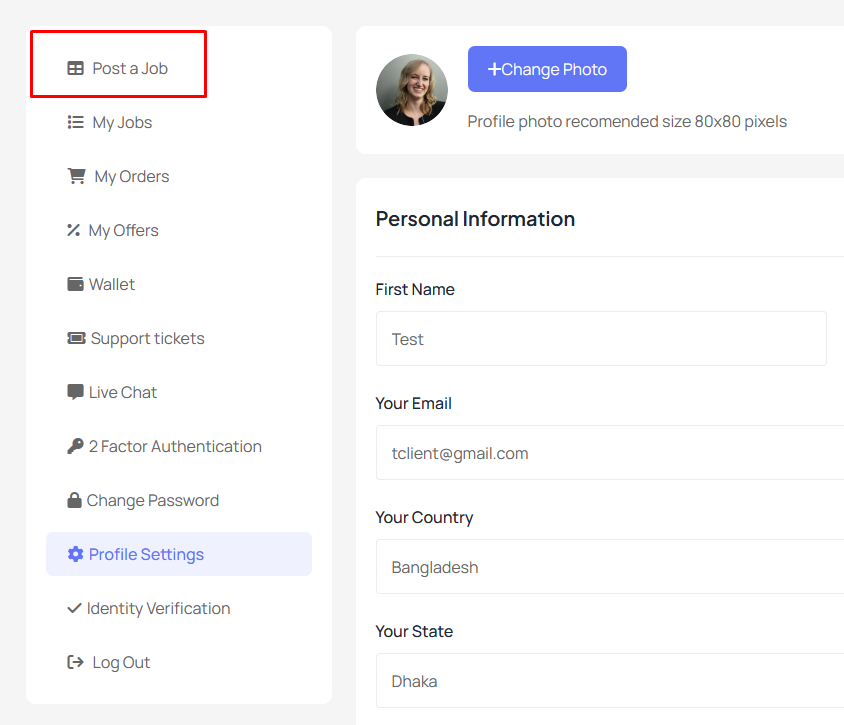The image size is (844, 725).
Task: Click the profile photo thumbnail
Action: (x=412, y=90)
